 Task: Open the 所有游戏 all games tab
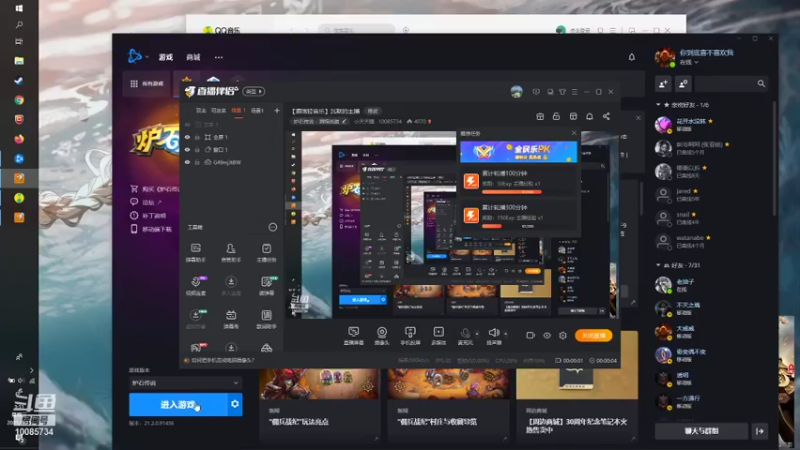click(x=147, y=84)
